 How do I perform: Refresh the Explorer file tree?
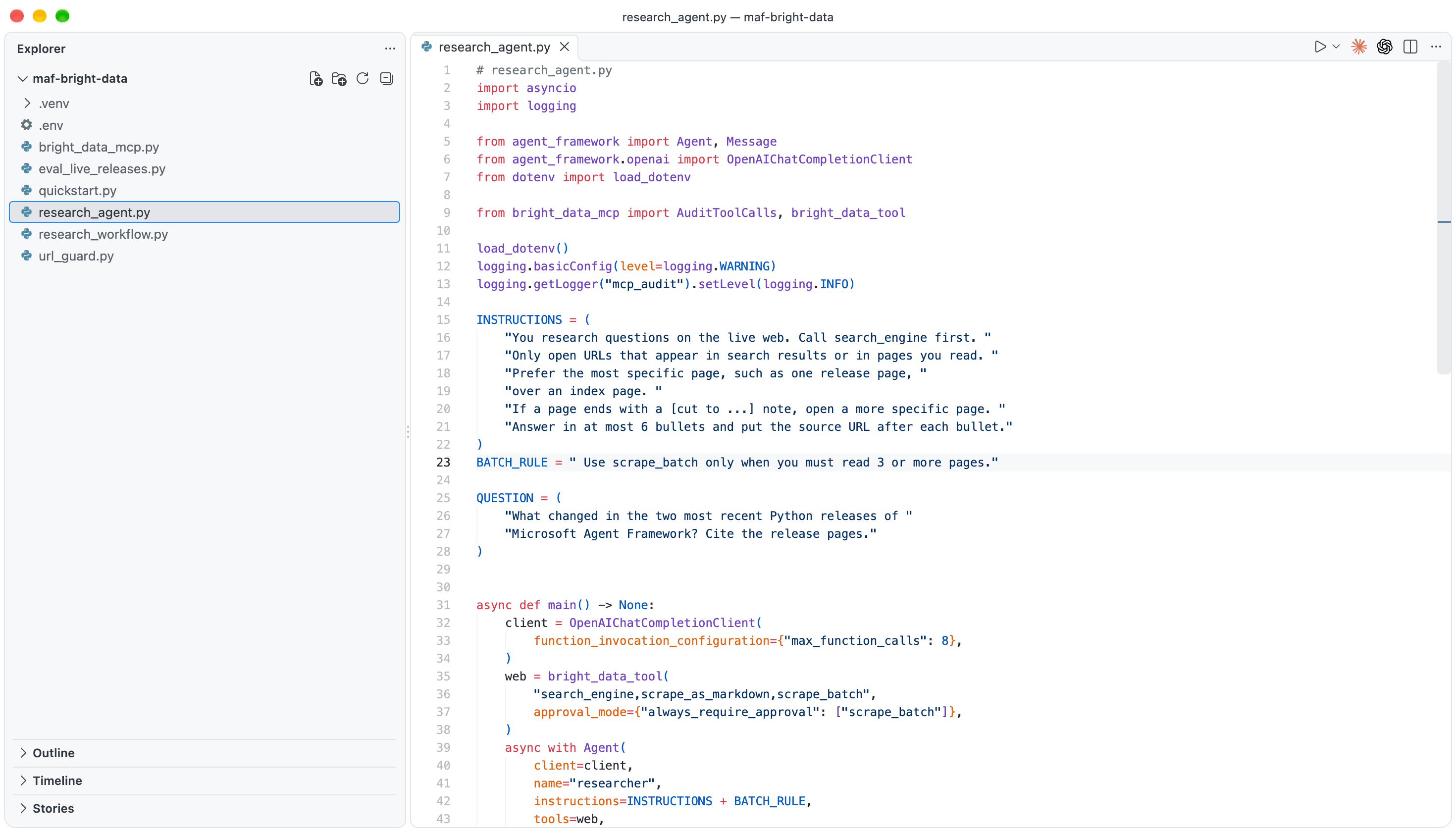click(x=363, y=79)
